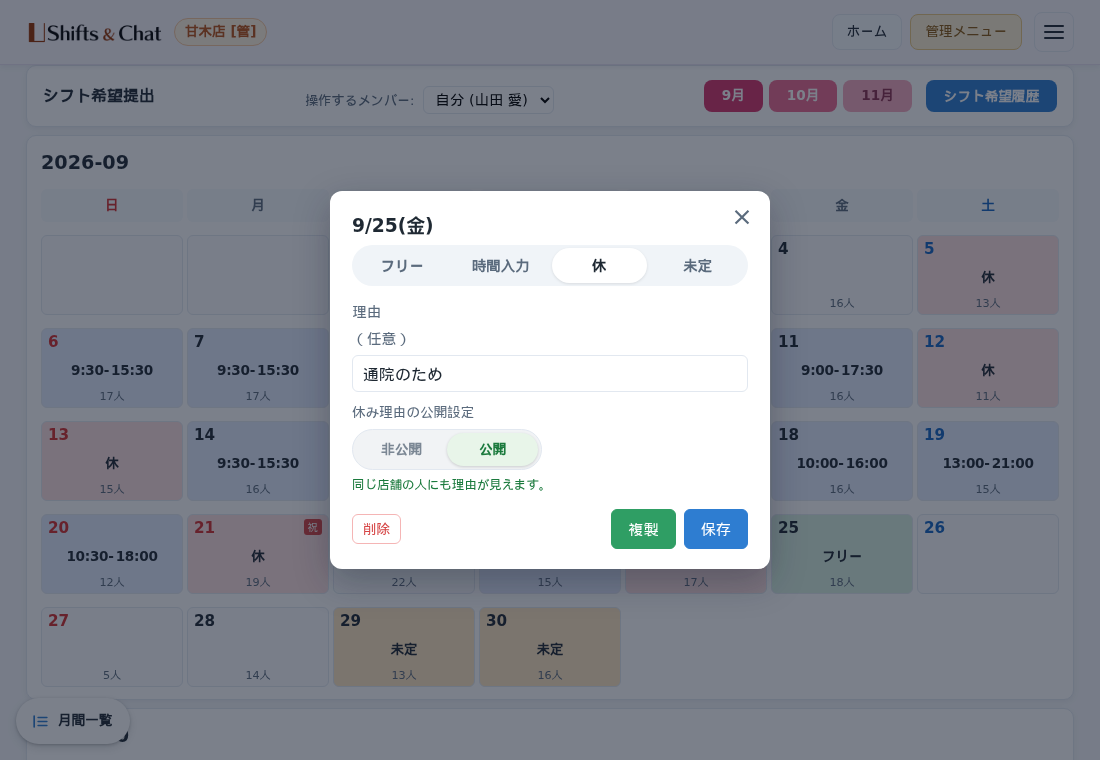
Task: Open the September 27 calendar cell
Action: click(112, 647)
